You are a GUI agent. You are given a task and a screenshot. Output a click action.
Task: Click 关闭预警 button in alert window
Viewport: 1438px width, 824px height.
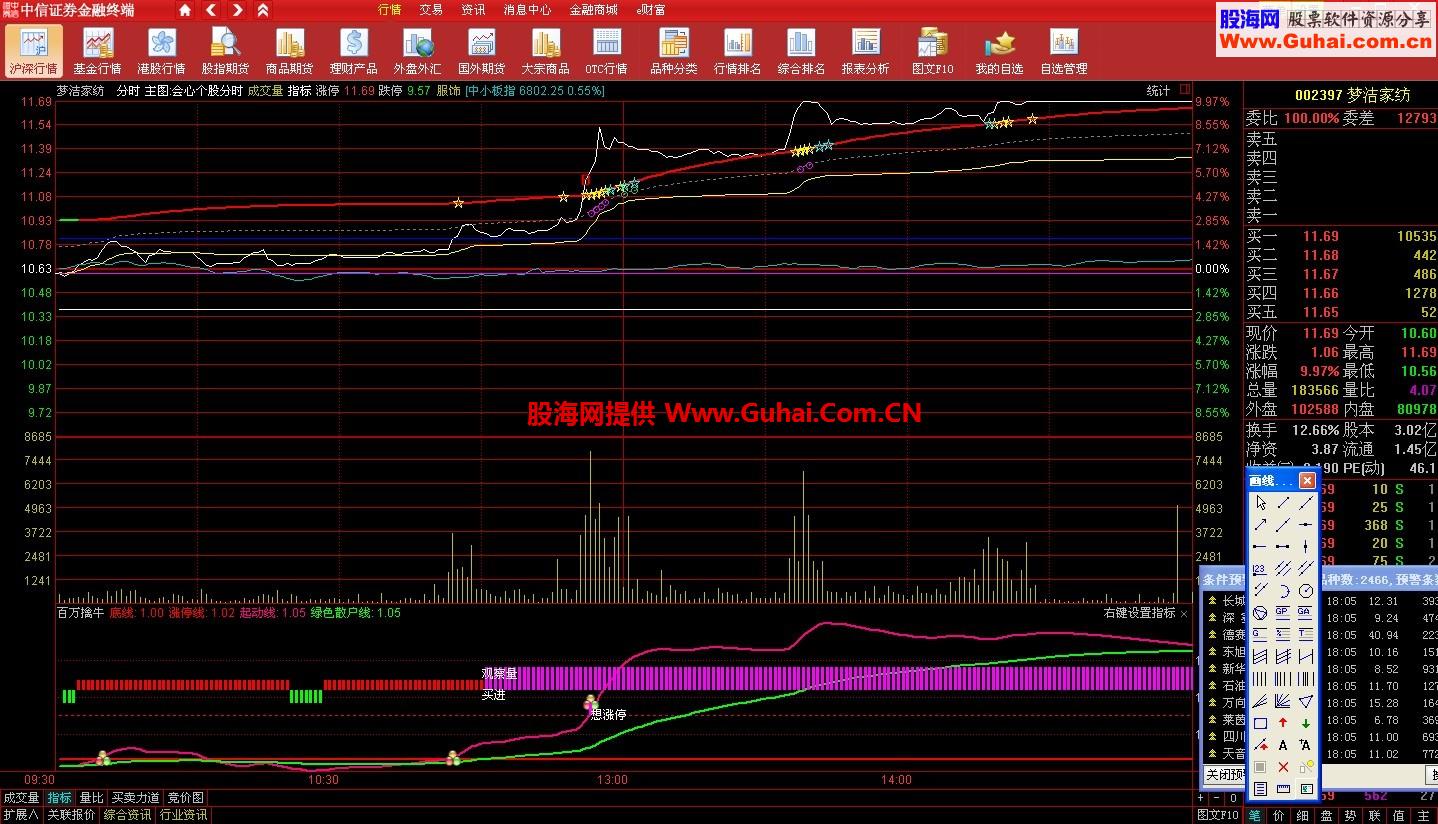tap(1224, 775)
